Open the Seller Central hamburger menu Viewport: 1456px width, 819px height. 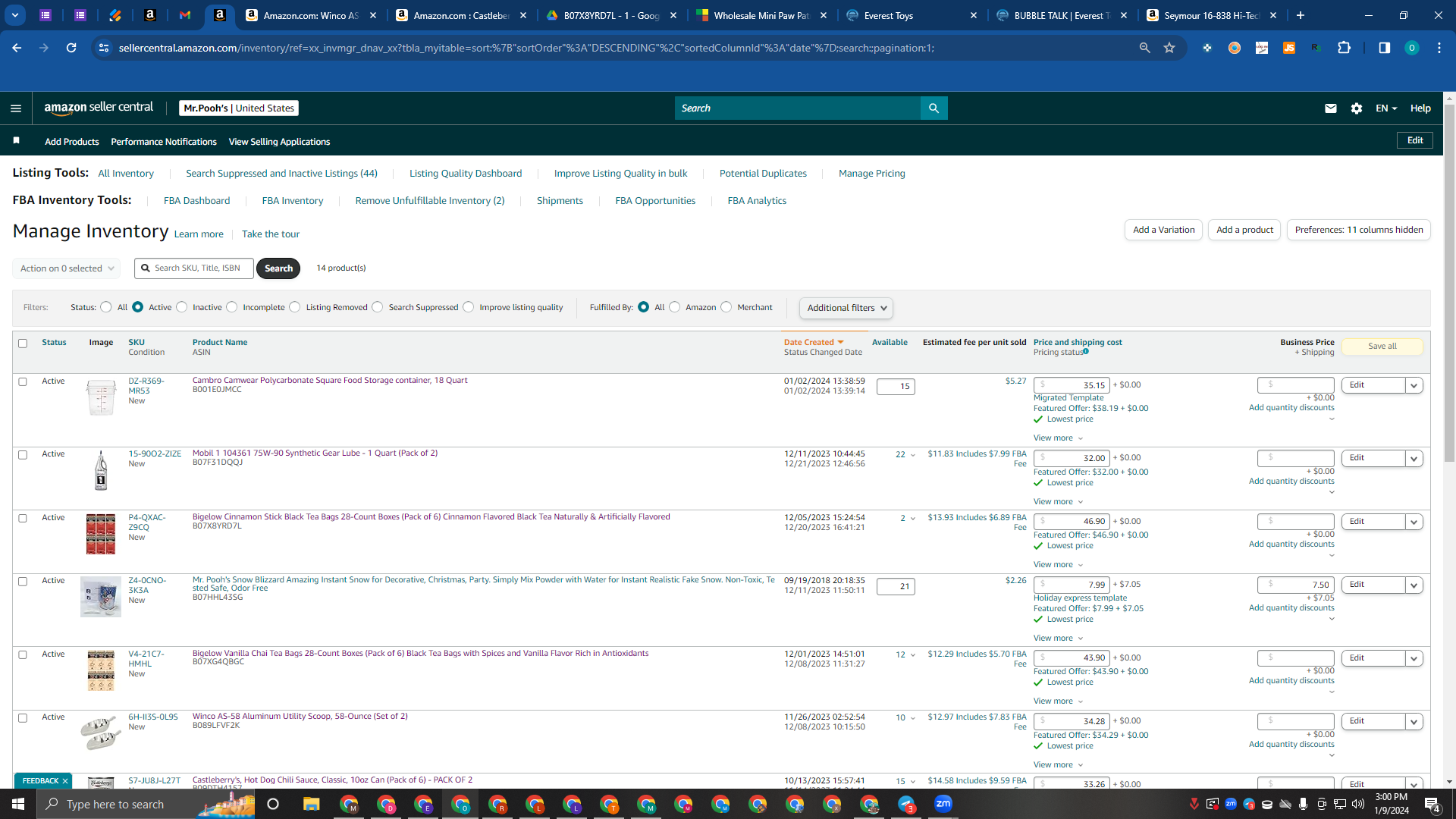click(16, 108)
